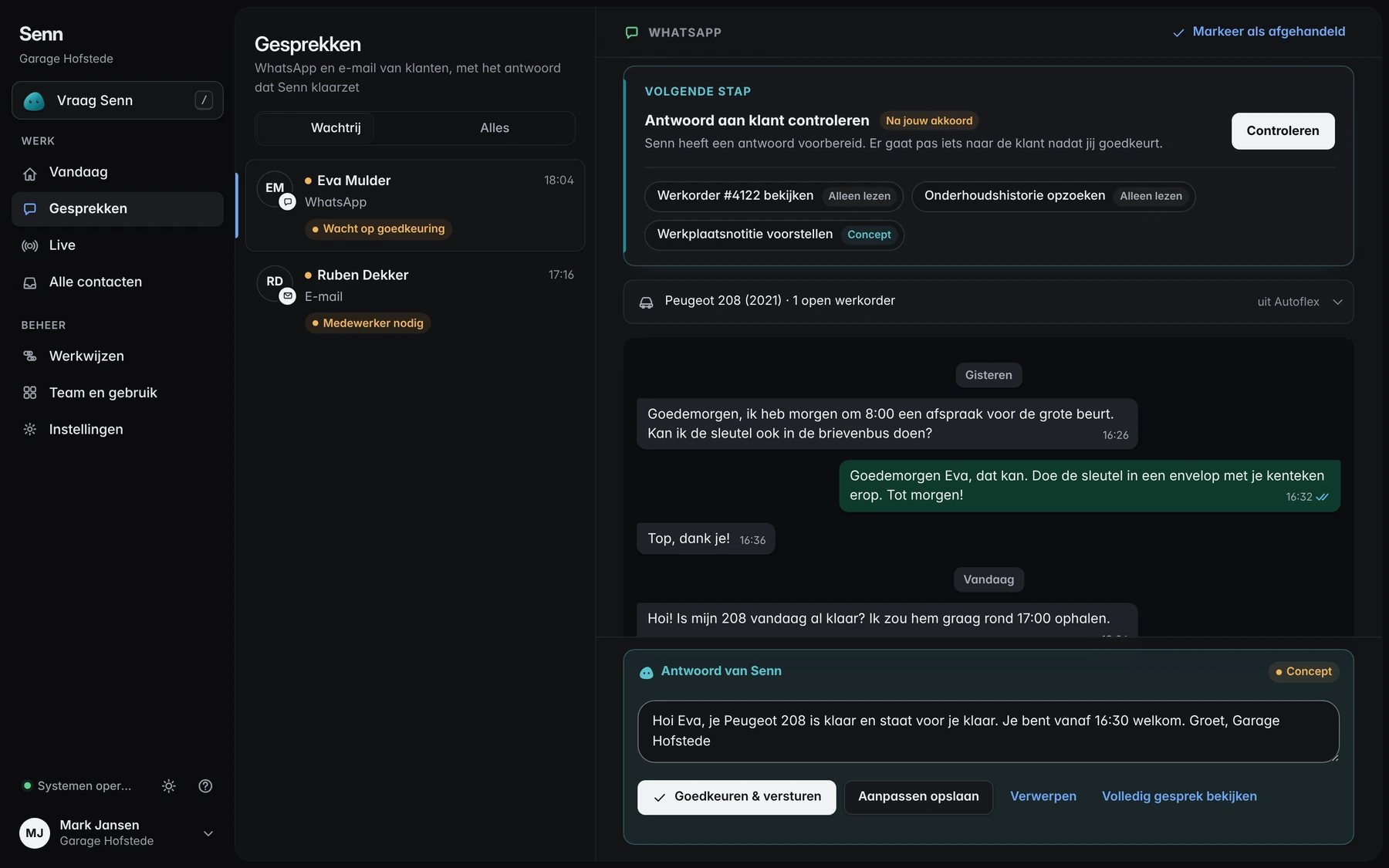Open Ruben Dekker conversation

(415, 299)
